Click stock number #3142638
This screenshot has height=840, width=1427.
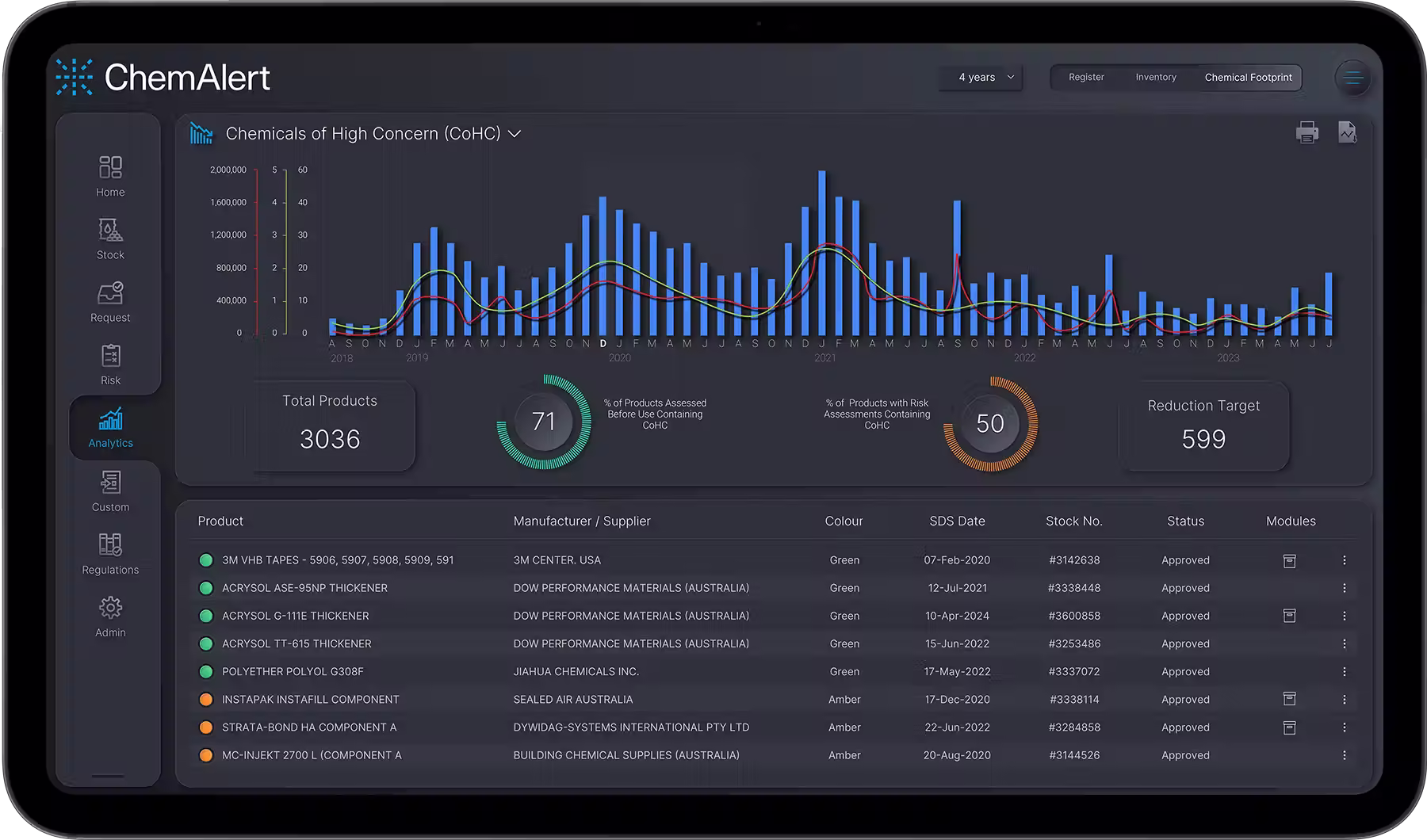(1074, 560)
